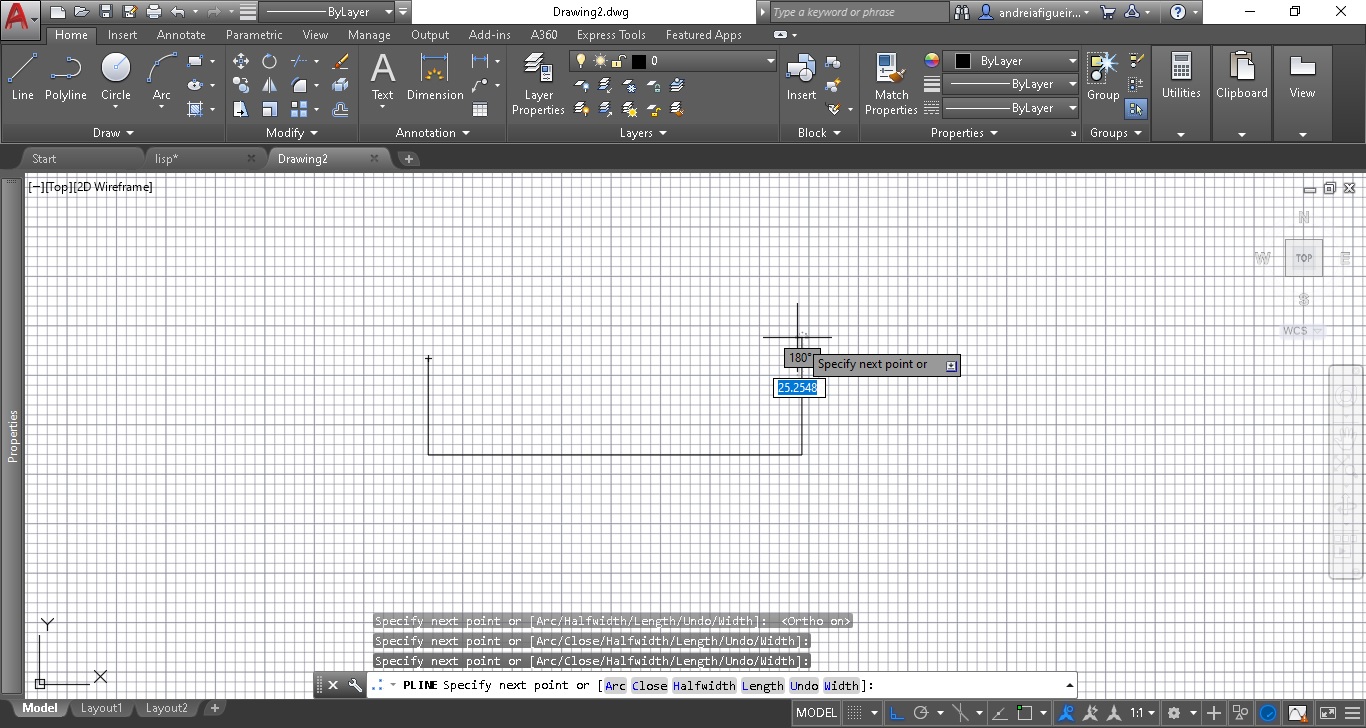The width and height of the screenshot is (1366, 728).
Task: Open the Customization wrench in command line
Action: [355, 685]
